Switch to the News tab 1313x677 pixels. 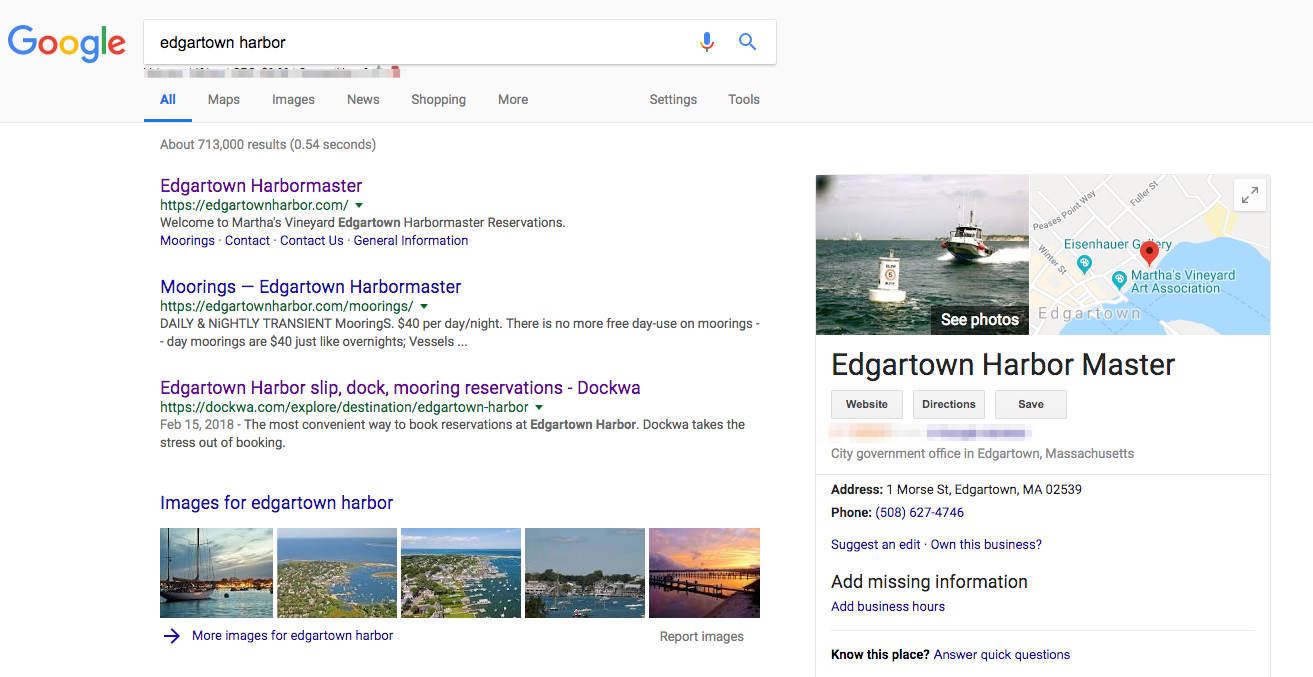[x=363, y=100]
